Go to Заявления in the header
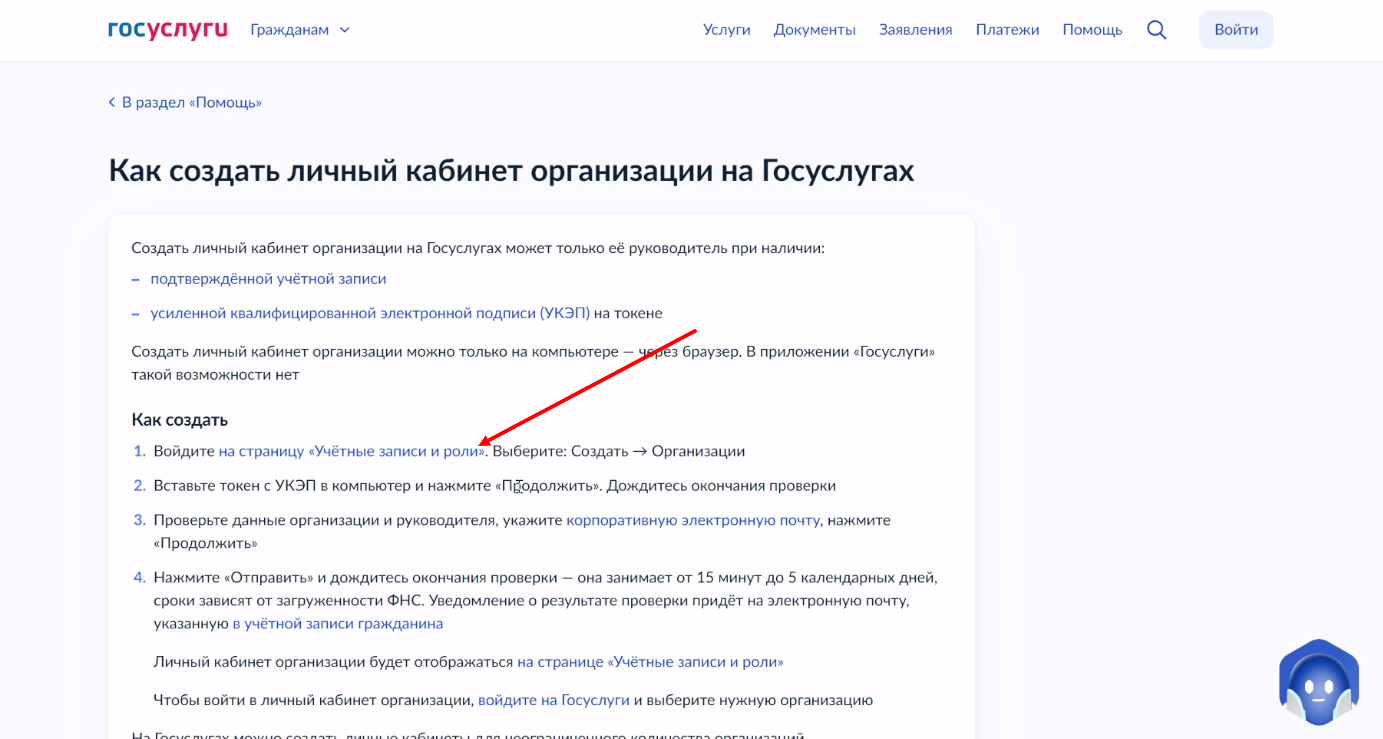The image size is (1383, 739). pyautogui.click(x=915, y=30)
